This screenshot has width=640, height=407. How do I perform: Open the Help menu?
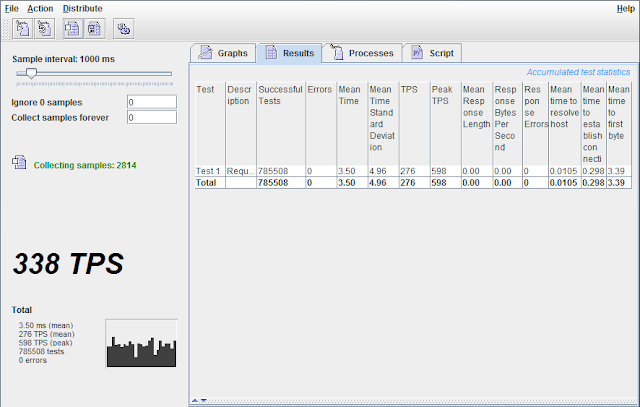point(625,8)
